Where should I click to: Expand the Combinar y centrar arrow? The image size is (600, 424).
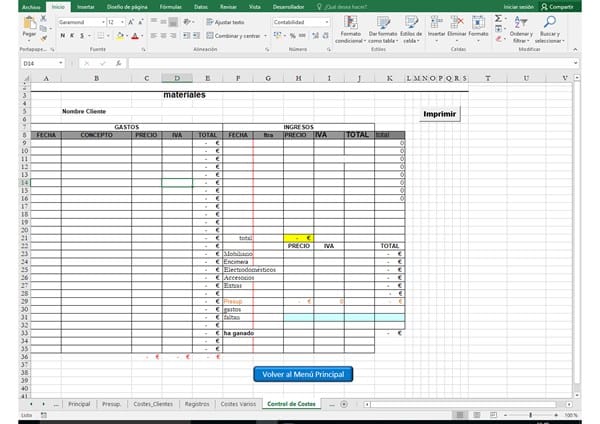pyautogui.click(x=265, y=36)
